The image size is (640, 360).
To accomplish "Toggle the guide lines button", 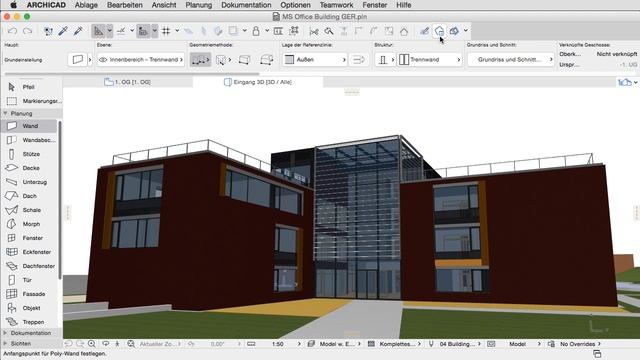I will pos(121,31).
